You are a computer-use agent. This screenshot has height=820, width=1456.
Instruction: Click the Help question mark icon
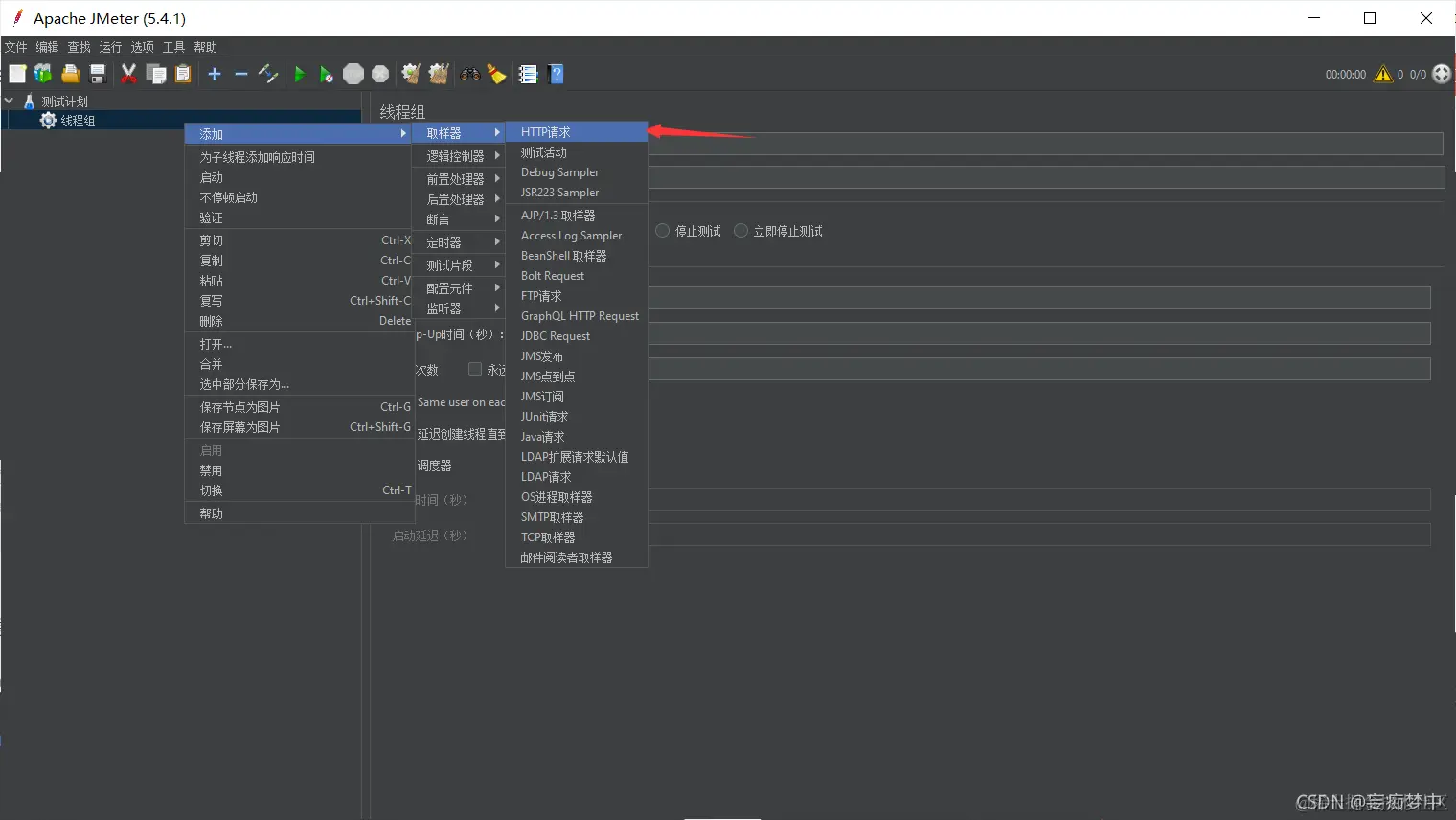tap(556, 74)
